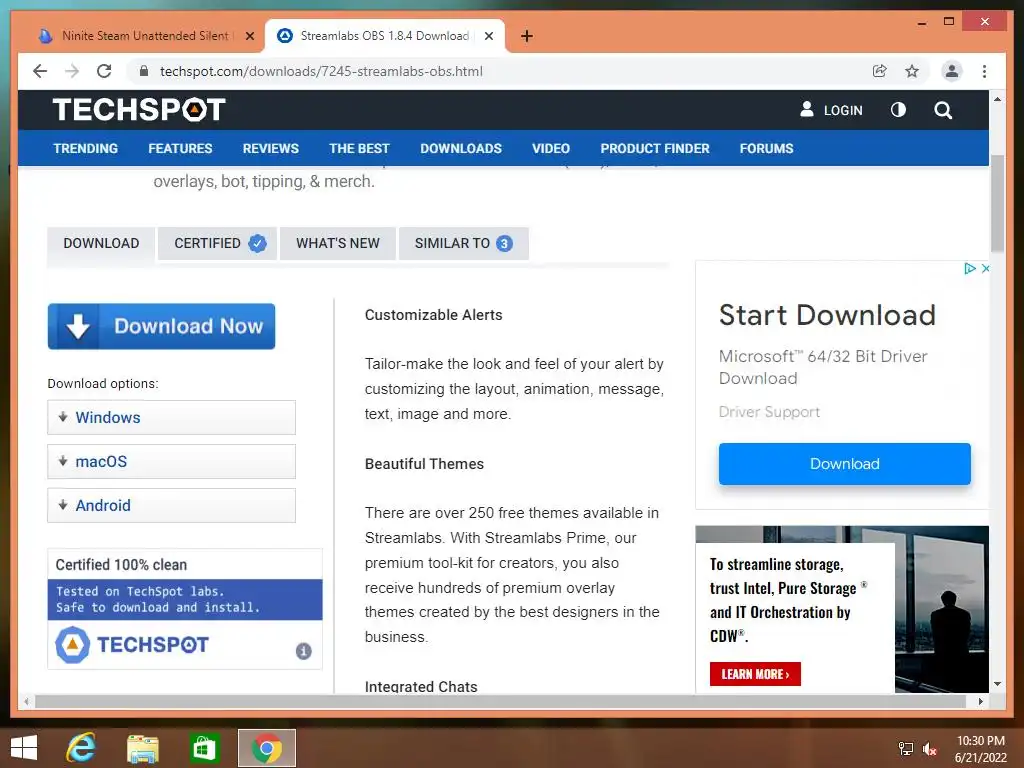Open Internet Explorer from the taskbar

click(x=81, y=748)
